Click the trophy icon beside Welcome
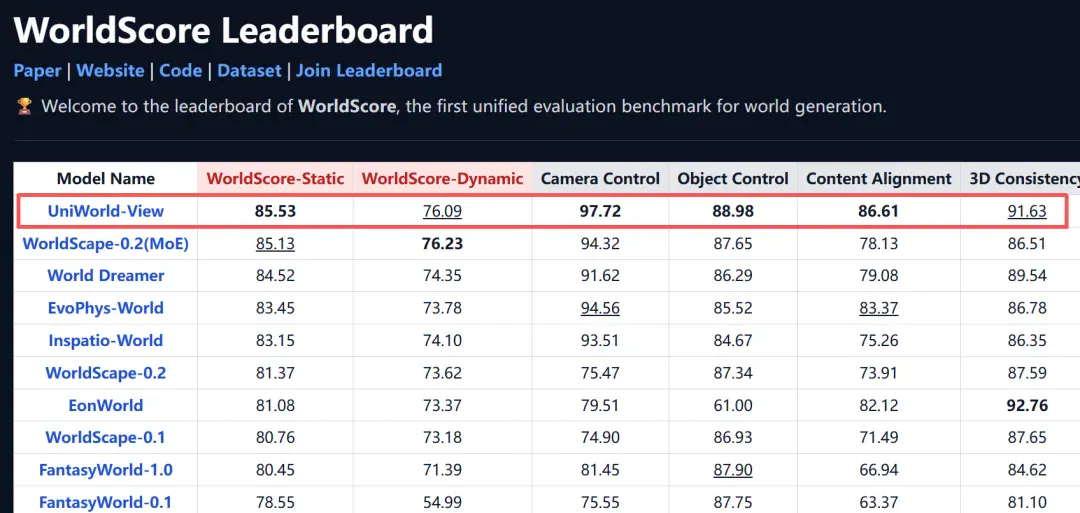The height and width of the screenshot is (513, 1080). (24, 107)
